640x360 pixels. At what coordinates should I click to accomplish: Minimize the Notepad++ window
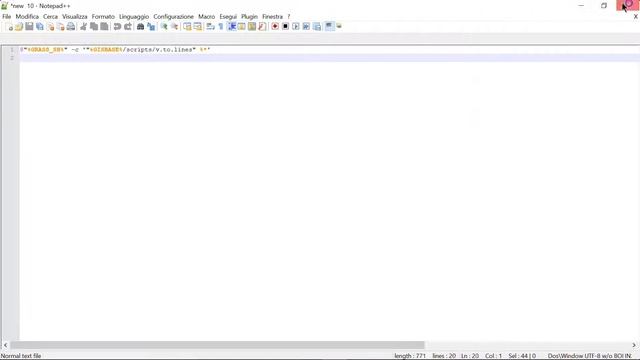tap(581, 5)
